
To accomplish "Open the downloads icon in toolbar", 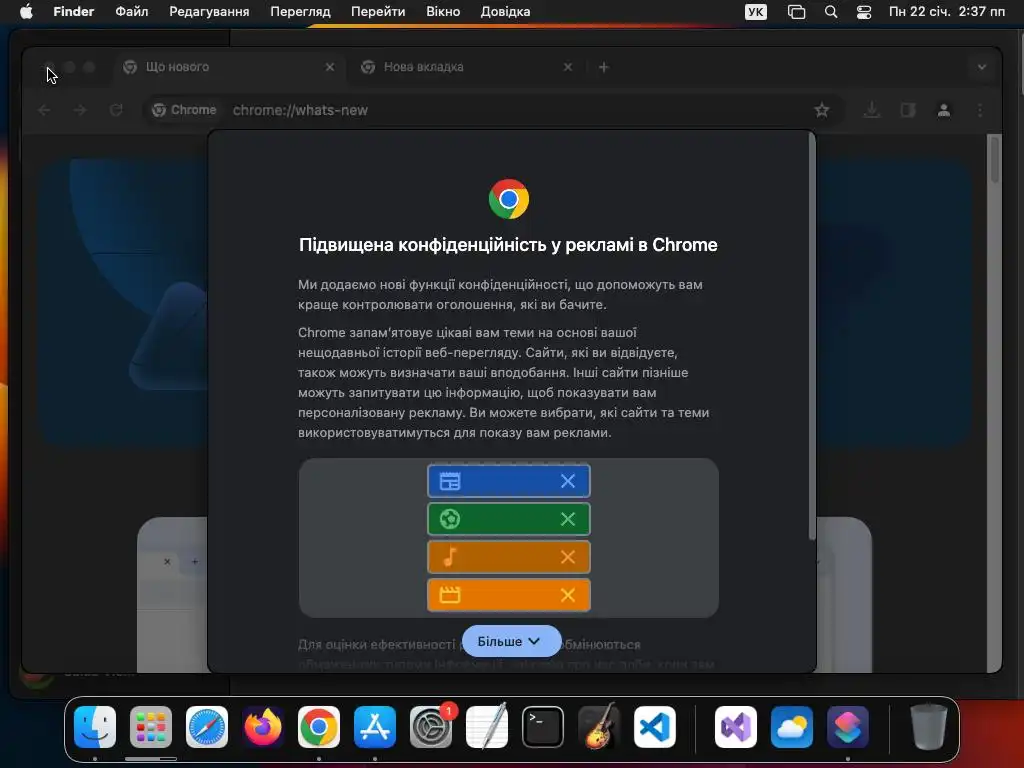I will pyautogui.click(x=871, y=110).
